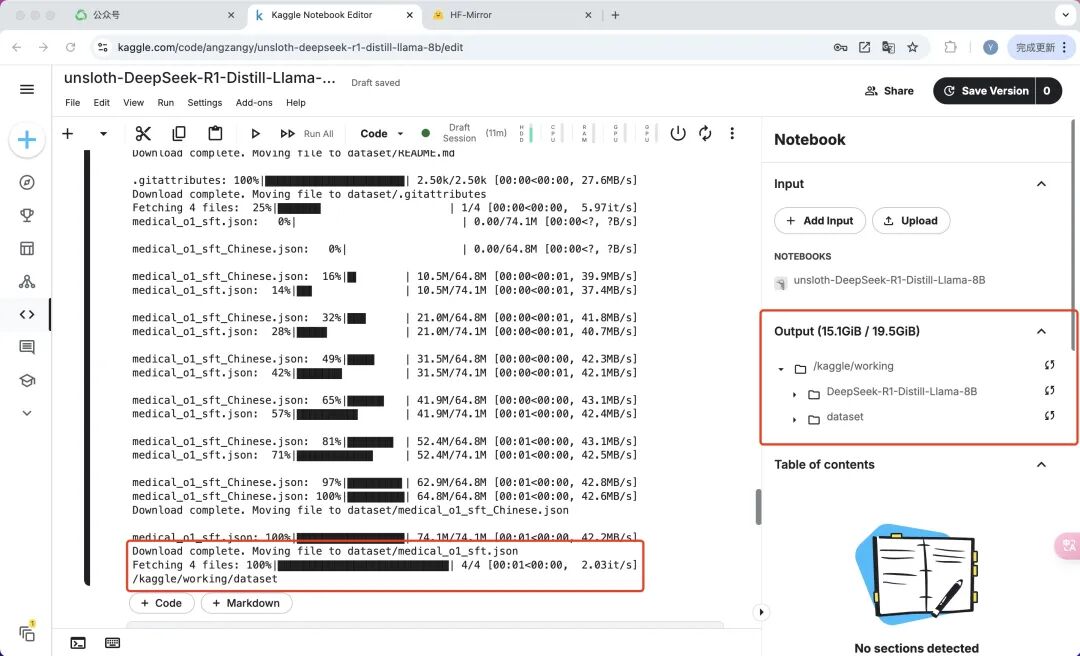This screenshot has height=656, width=1080.
Task: Click the Add Input button
Action: (820, 221)
